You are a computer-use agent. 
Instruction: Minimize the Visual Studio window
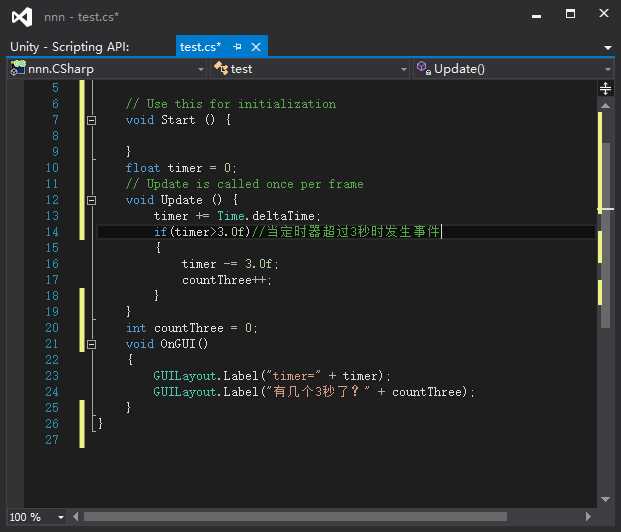click(537, 15)
